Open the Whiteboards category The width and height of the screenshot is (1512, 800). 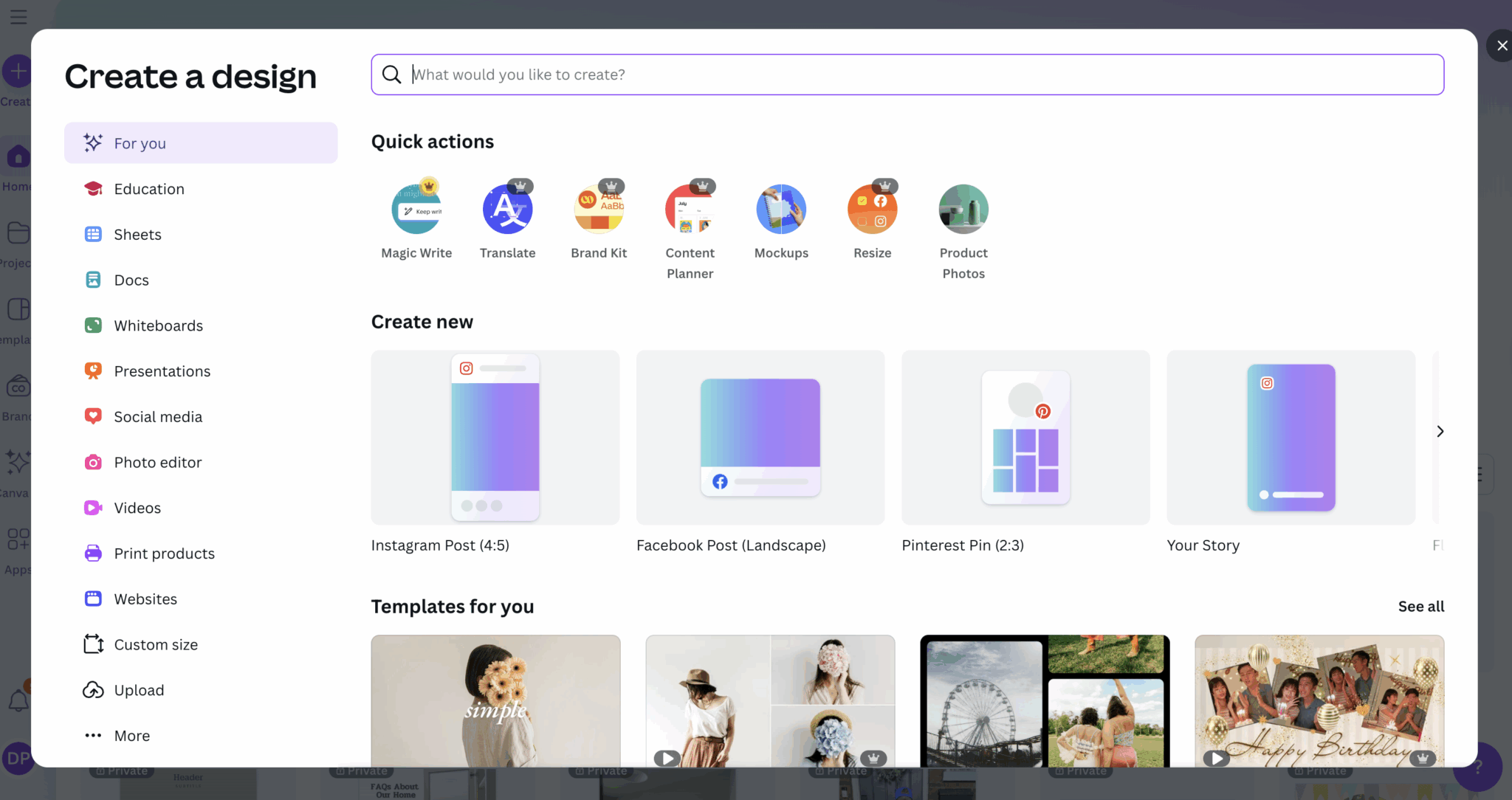(201, 325)
